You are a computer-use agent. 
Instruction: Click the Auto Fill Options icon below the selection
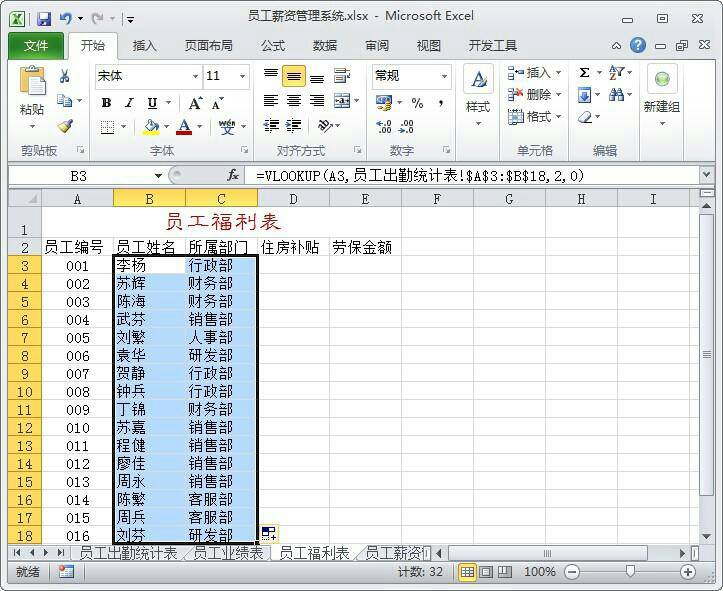point(269,534)
